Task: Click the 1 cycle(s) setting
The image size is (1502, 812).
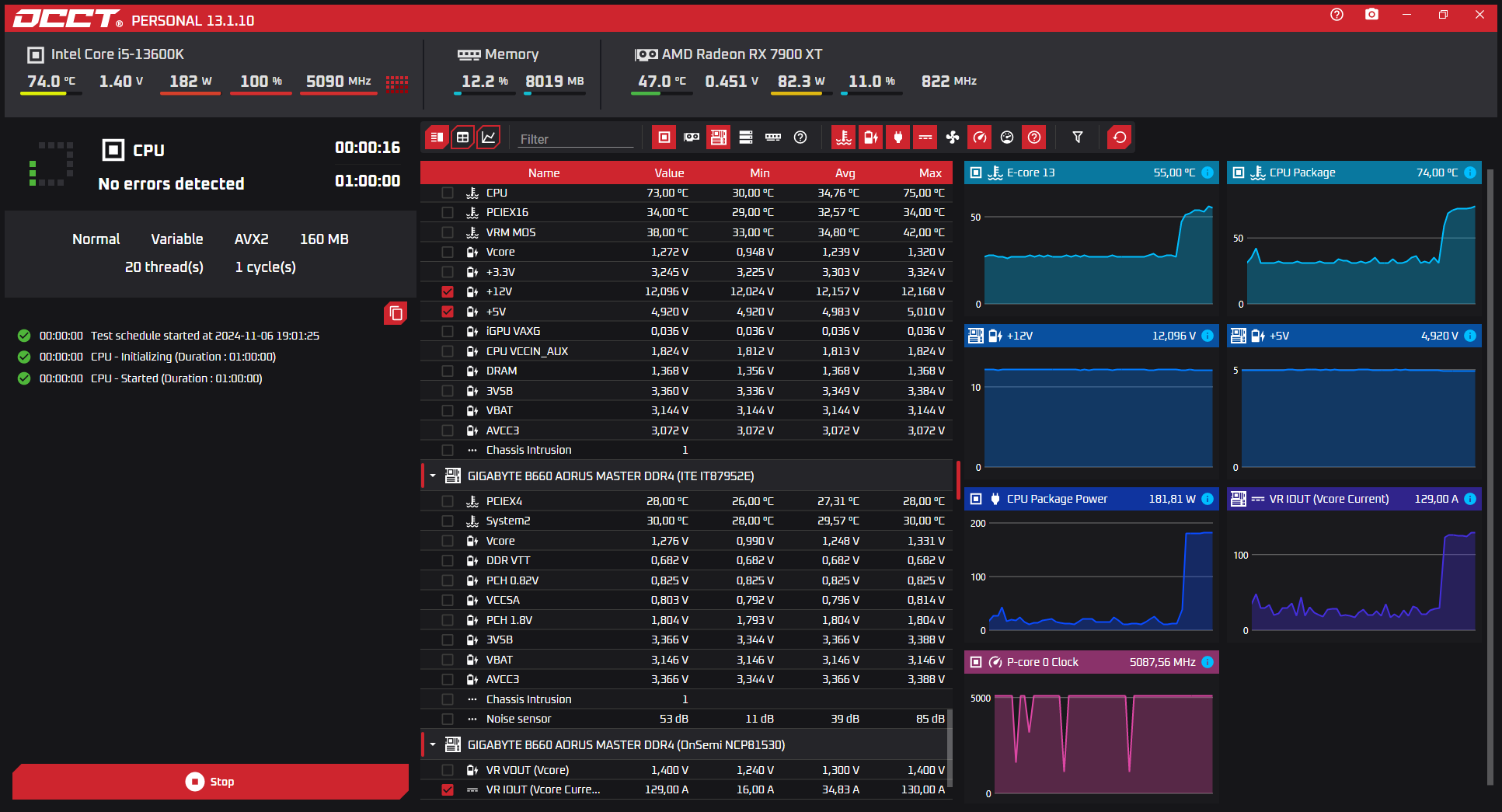Action: [266, 267]
